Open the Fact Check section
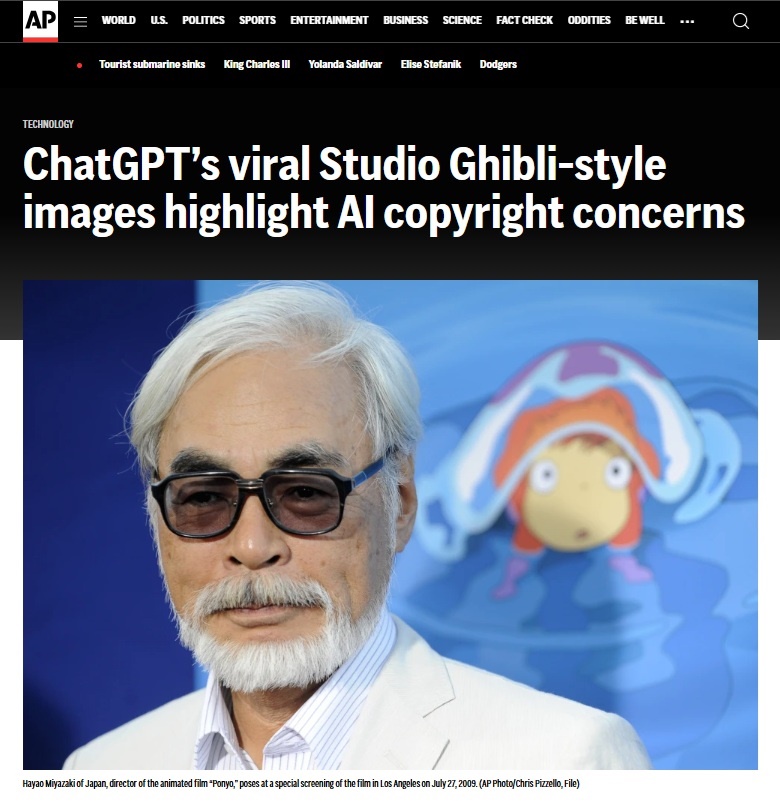The height and width of the screenshot is (803, 780). (524, 20)
